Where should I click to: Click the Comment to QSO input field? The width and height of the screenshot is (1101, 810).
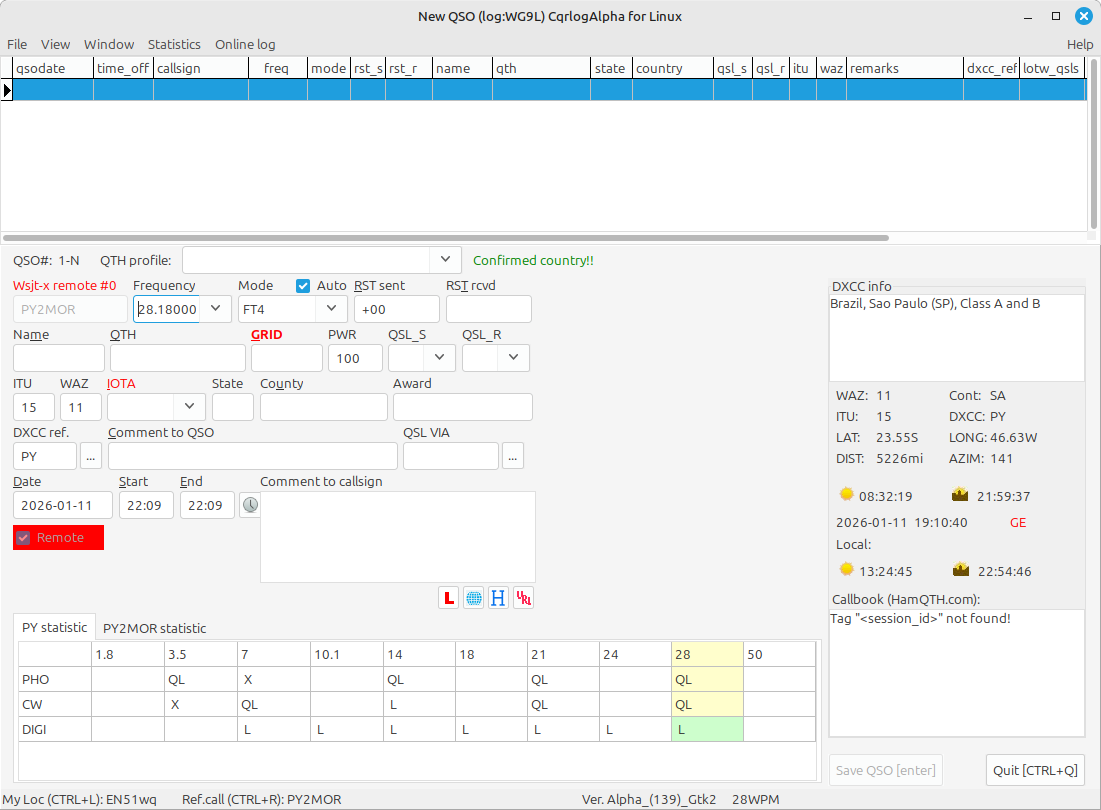pos(252,456)
